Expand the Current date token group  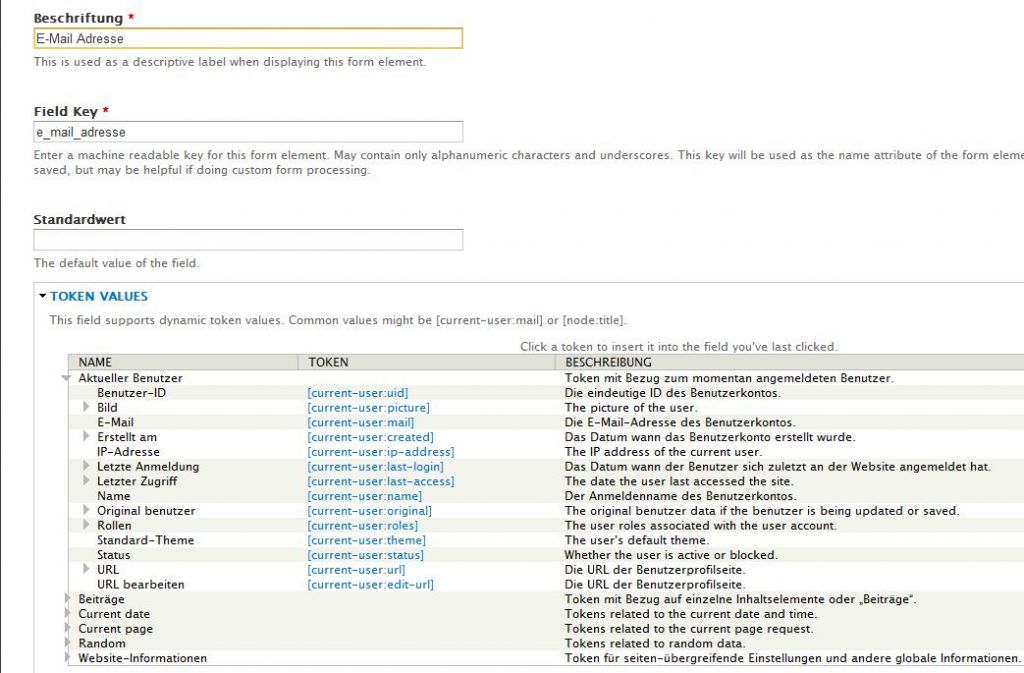tap(69, 614)
